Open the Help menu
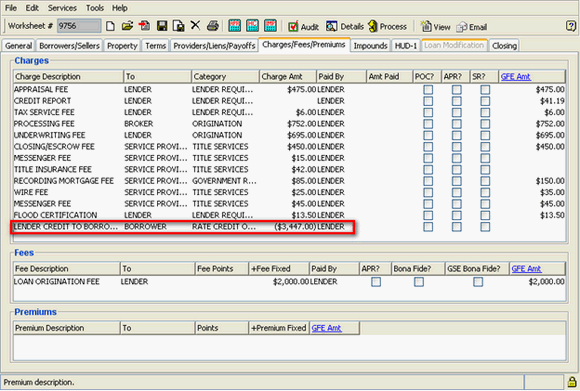 coord(120,8)
